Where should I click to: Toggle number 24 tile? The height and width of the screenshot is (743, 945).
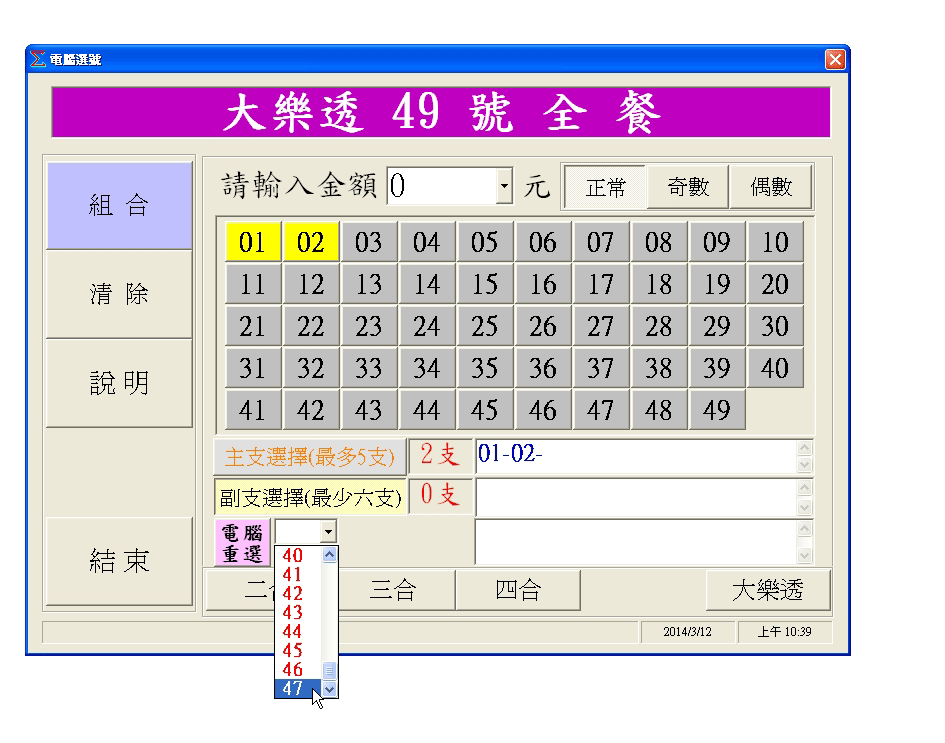[426, 326]
